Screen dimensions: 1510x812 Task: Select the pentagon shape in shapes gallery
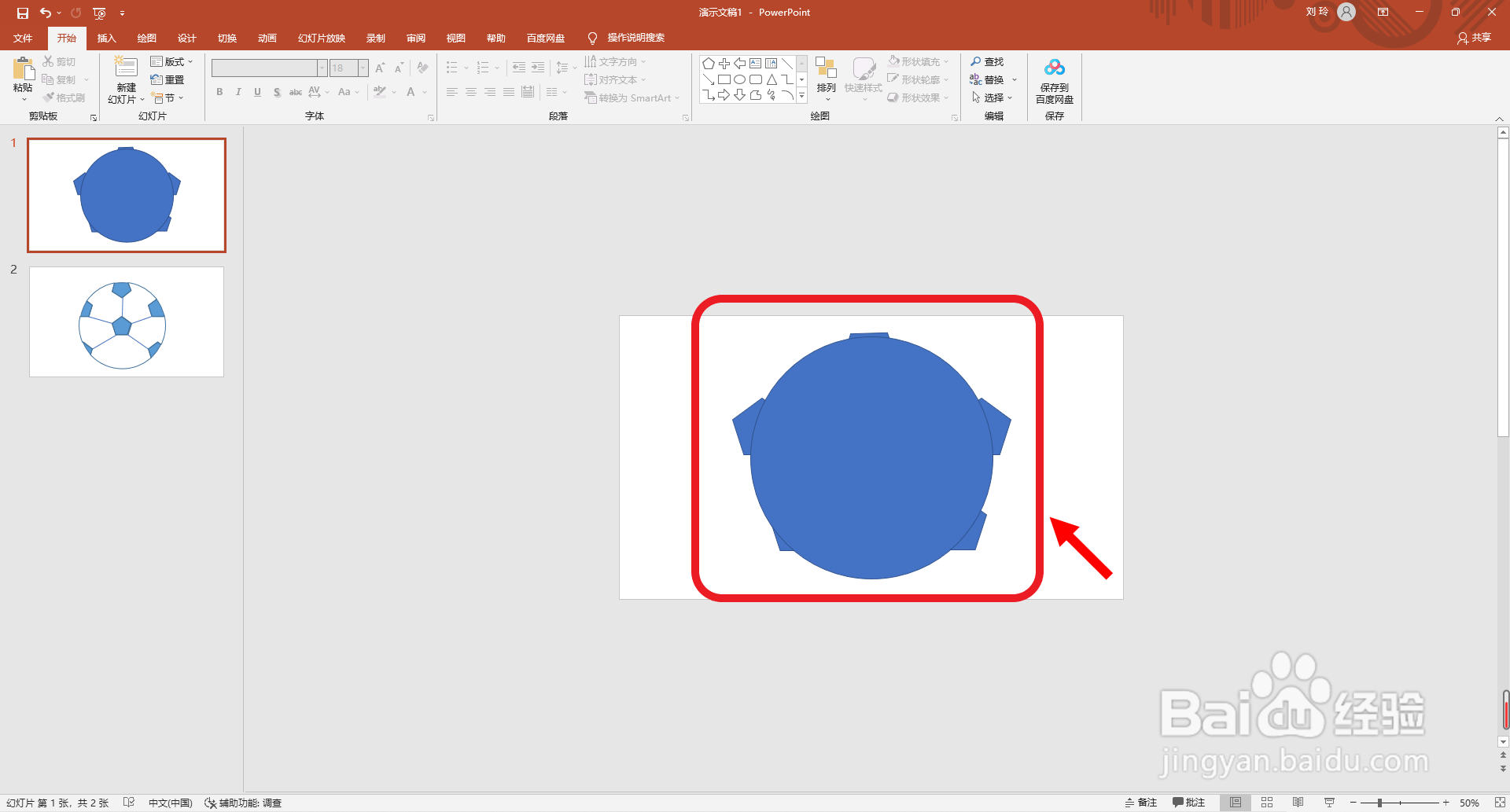click(709, 64)
